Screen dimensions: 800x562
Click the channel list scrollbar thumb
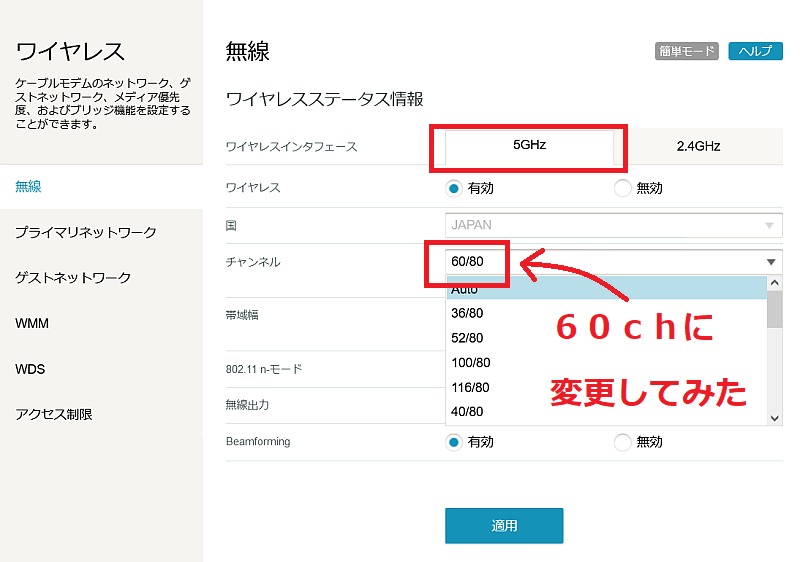[x=774, y=310]
